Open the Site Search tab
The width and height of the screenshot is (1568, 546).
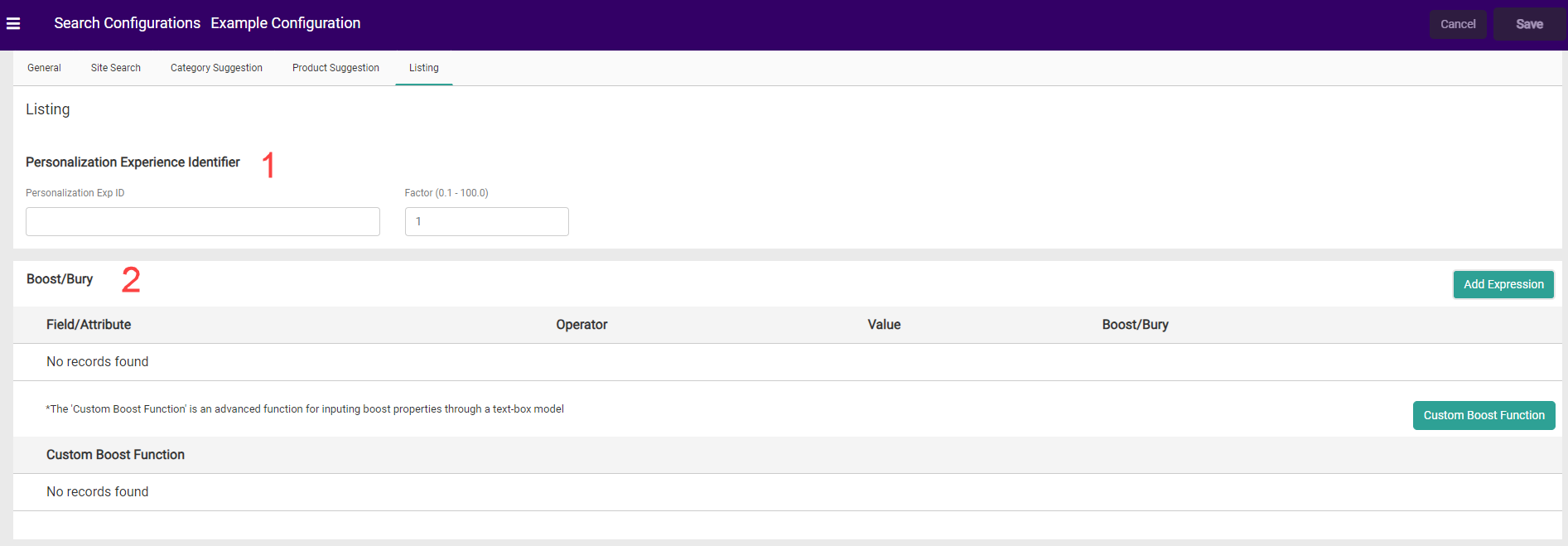pyautogui.click(x=116, y=68)
